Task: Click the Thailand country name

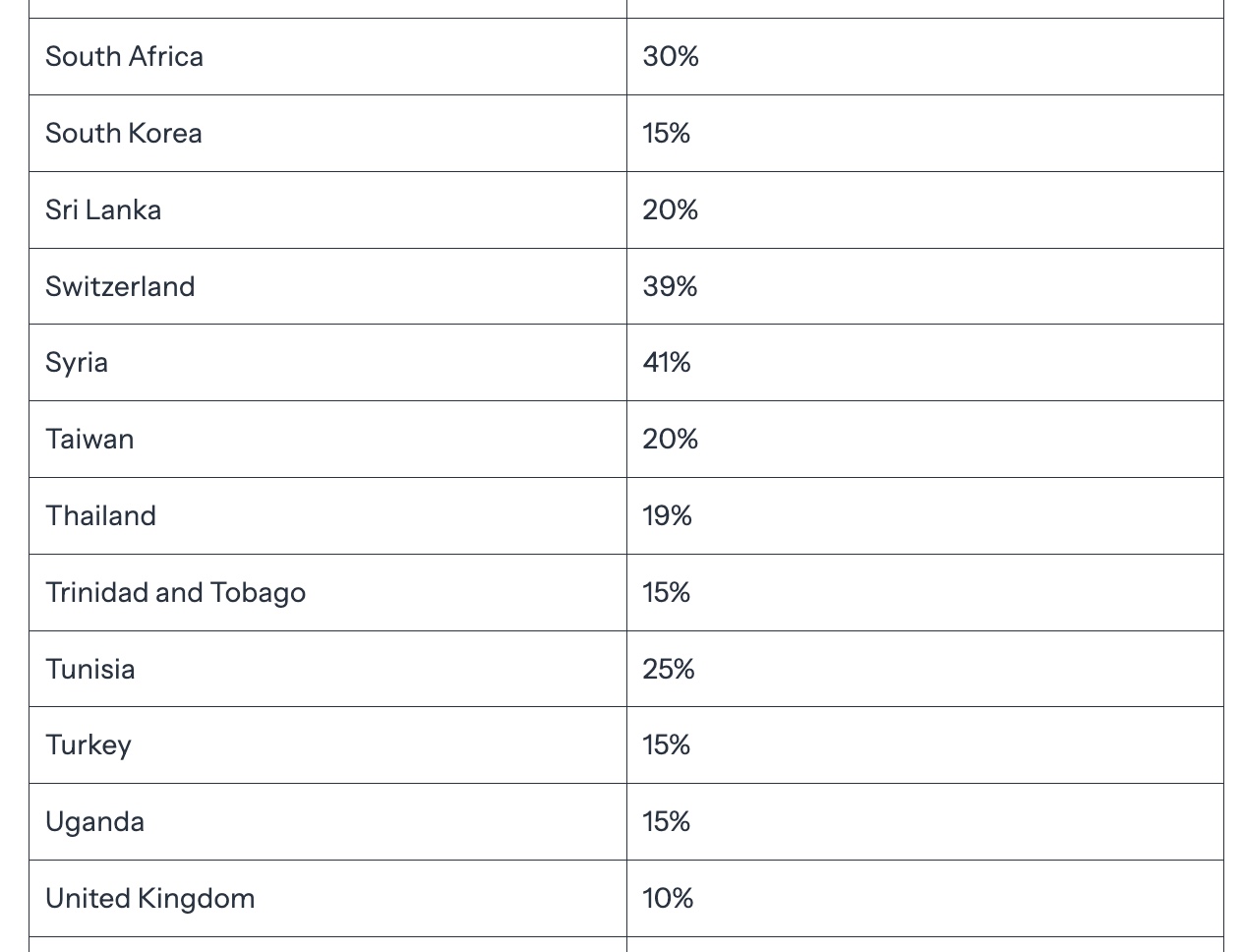Action: tap(100, 516)
